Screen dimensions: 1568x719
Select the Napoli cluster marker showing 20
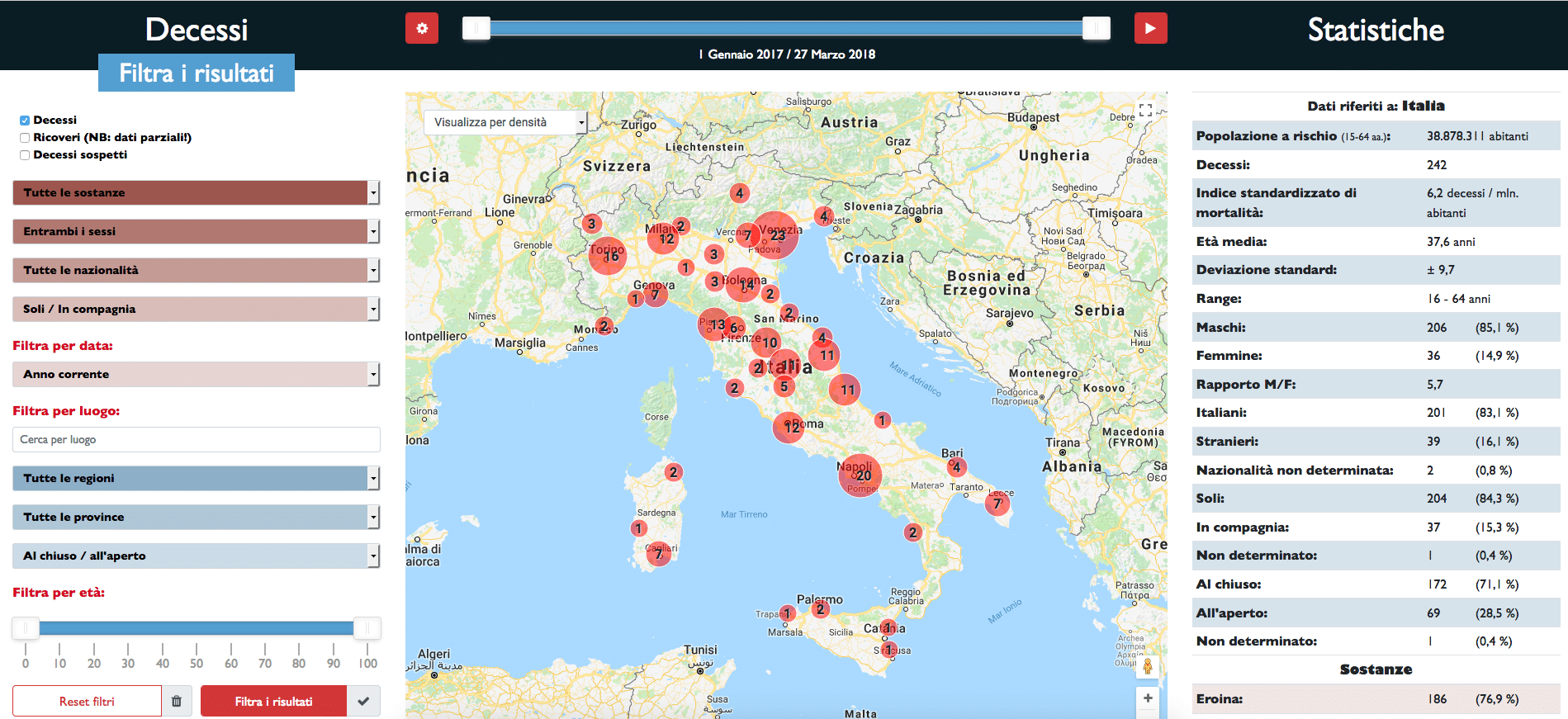pyautogui.click(x=860, y=475)
